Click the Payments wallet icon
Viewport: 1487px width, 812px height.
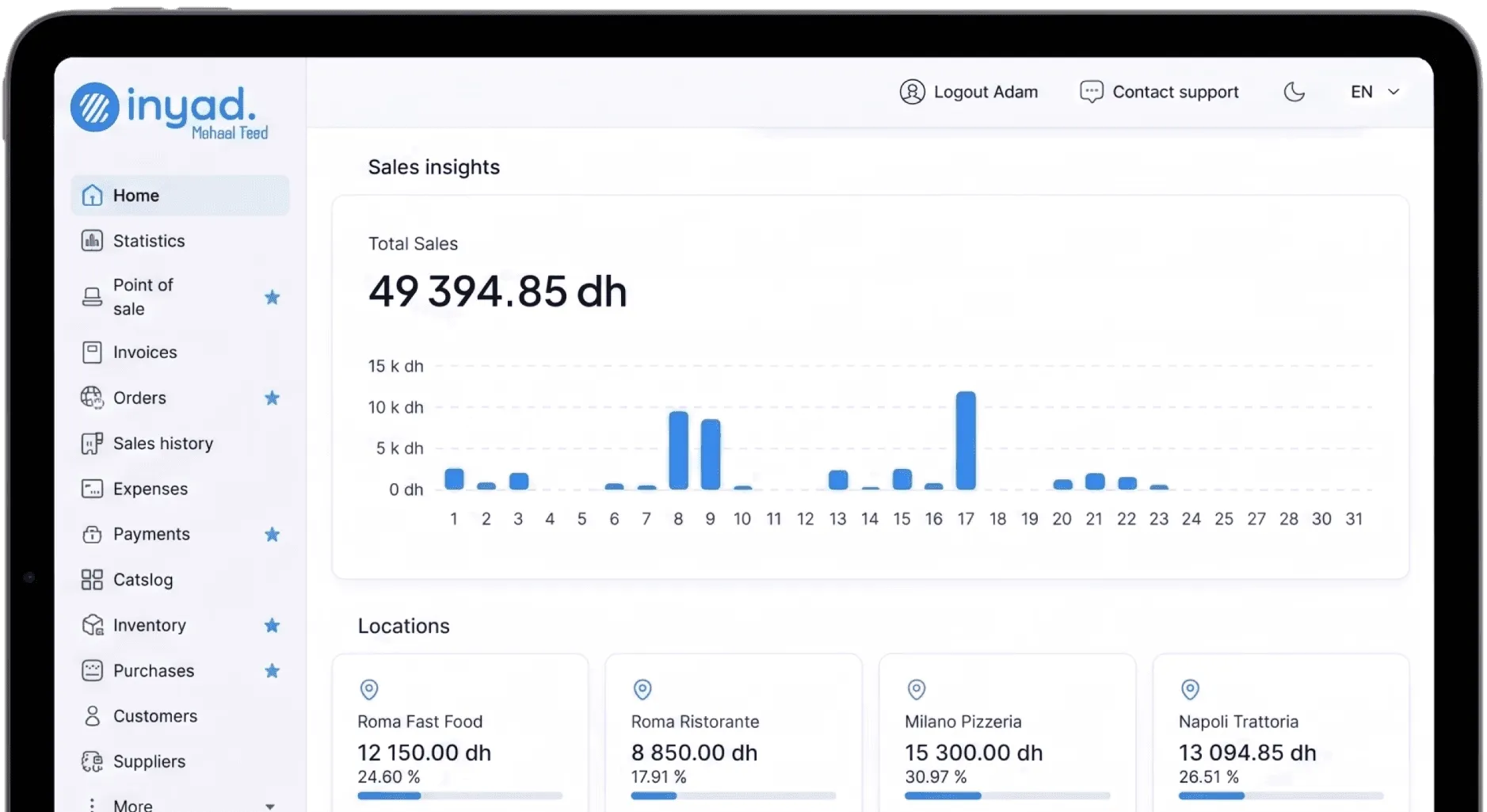[x=92, y=535]
